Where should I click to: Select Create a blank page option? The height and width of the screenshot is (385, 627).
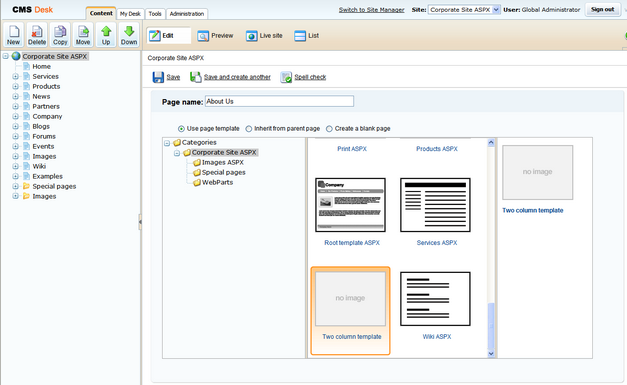(x=329, y=129)
